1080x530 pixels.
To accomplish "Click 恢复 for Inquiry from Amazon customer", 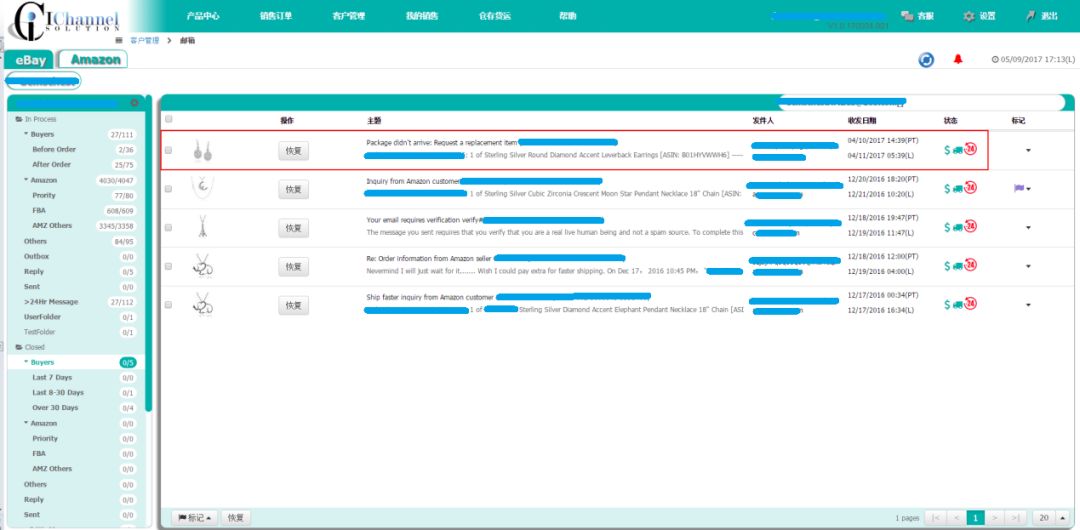I will coord(293,190).
